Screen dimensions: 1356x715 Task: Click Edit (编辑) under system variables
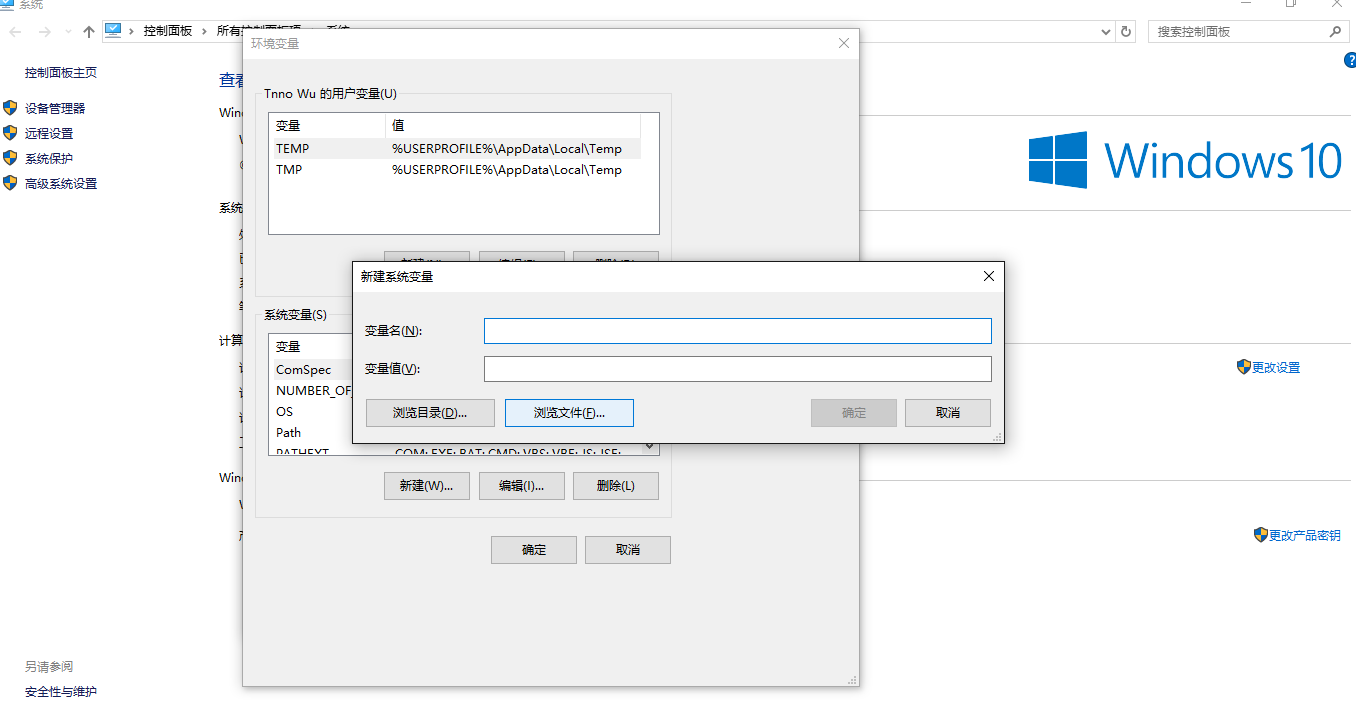[x=522, y=486]
